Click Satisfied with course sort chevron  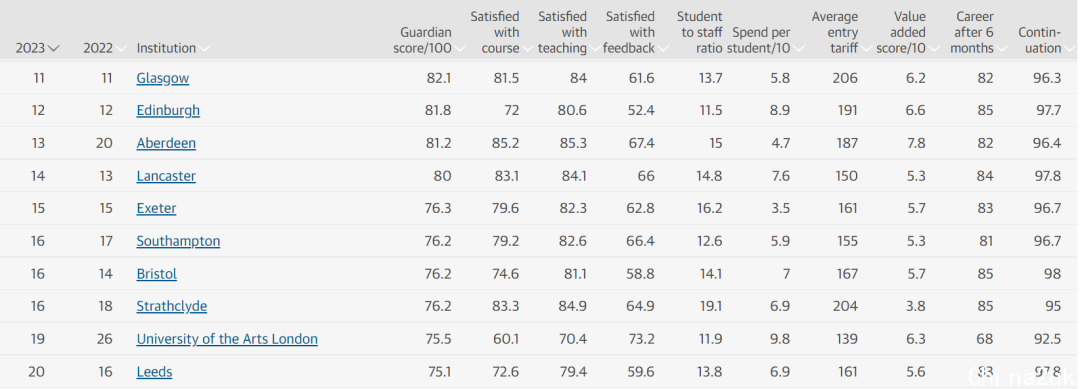point(527,49)
